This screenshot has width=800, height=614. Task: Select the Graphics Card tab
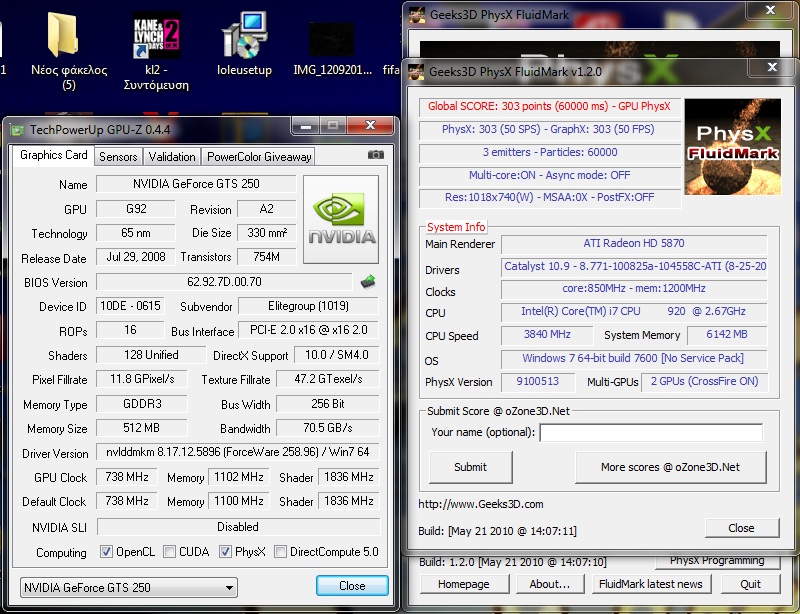pyautogui.click(x=54, y=155)
